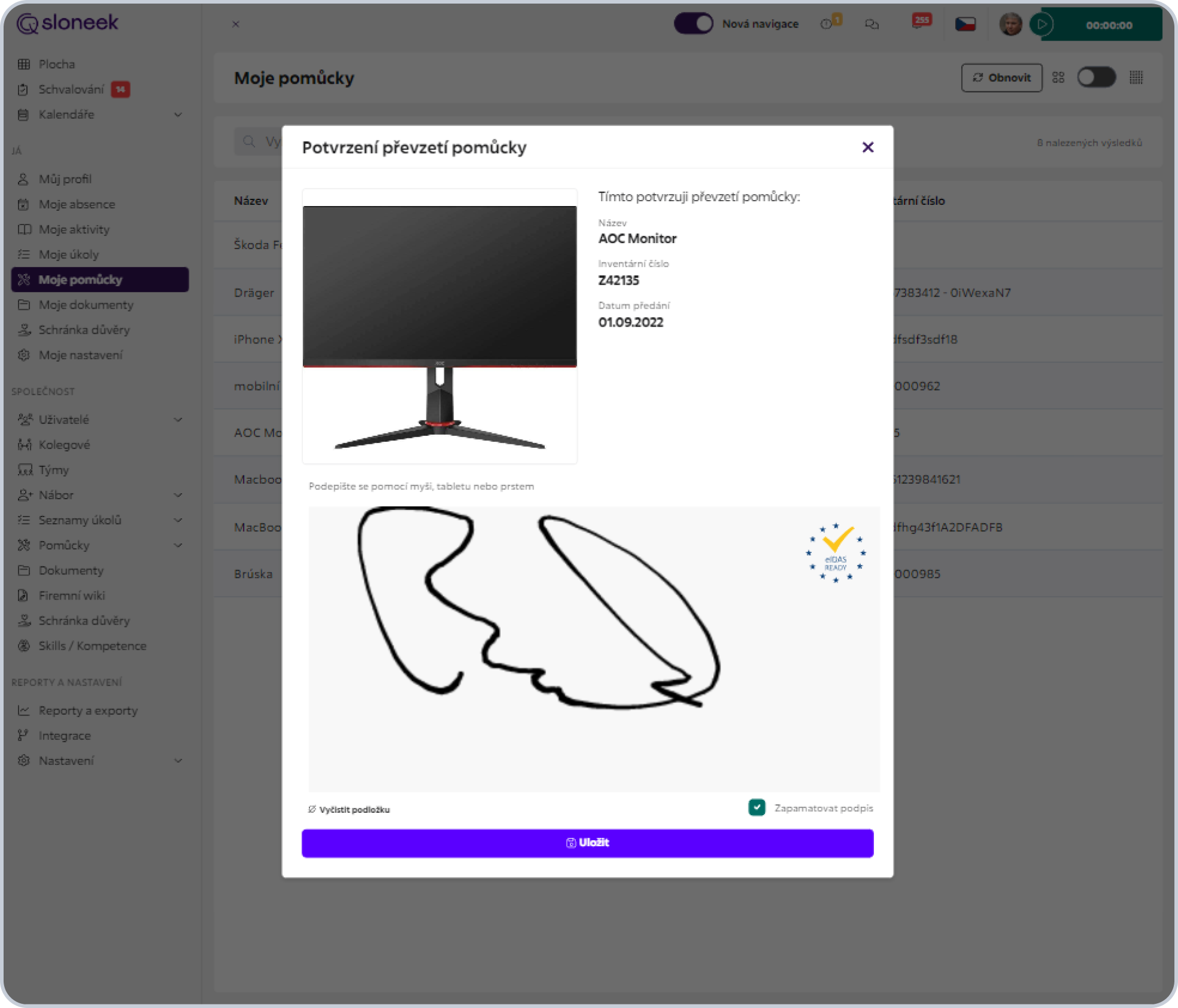Viewport: 1178px width, 1008px height.
Task: Save the signature with the Uložit button
Action: point(587,843)
